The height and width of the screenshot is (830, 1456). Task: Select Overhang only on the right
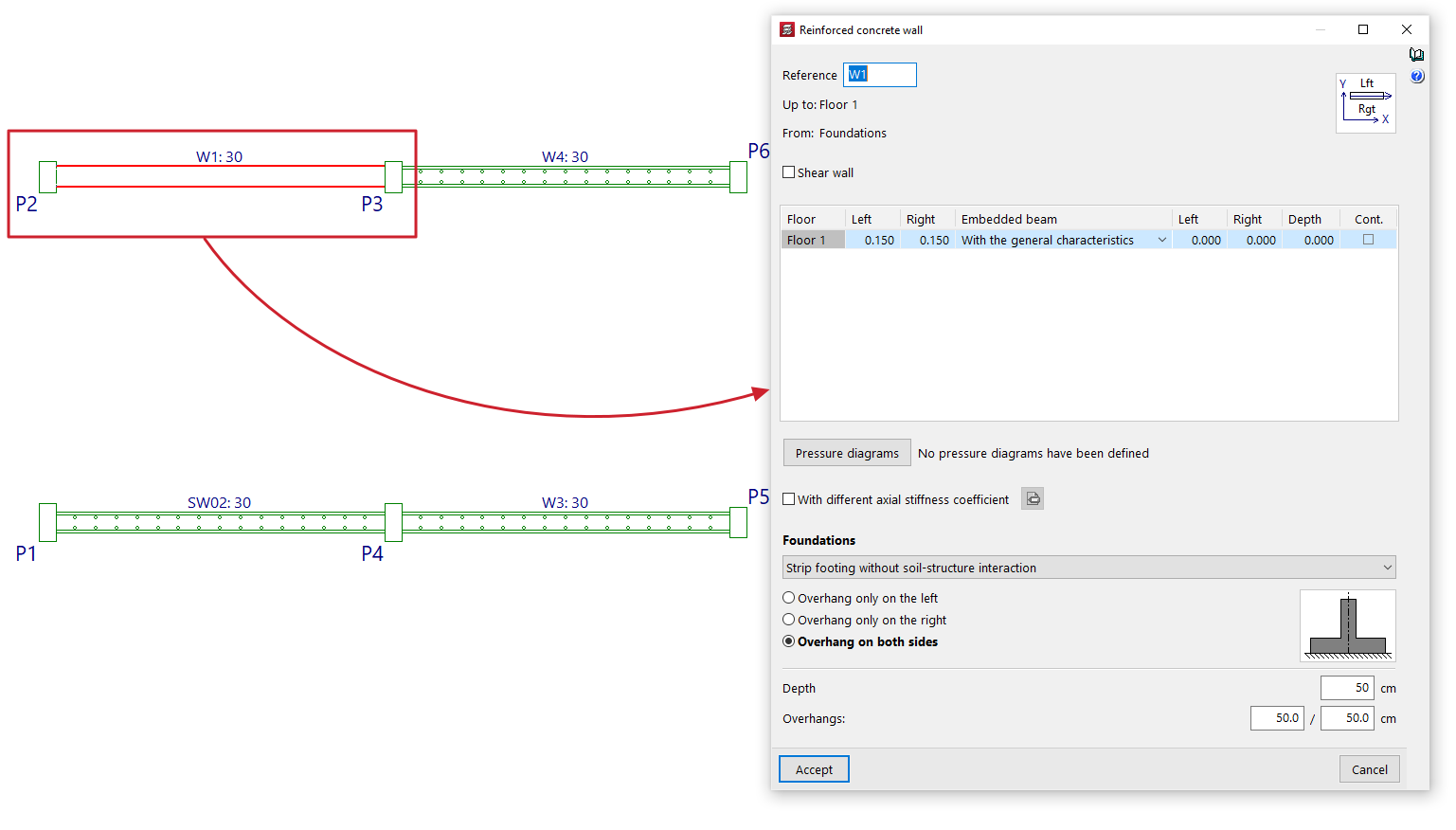(788, 620)
